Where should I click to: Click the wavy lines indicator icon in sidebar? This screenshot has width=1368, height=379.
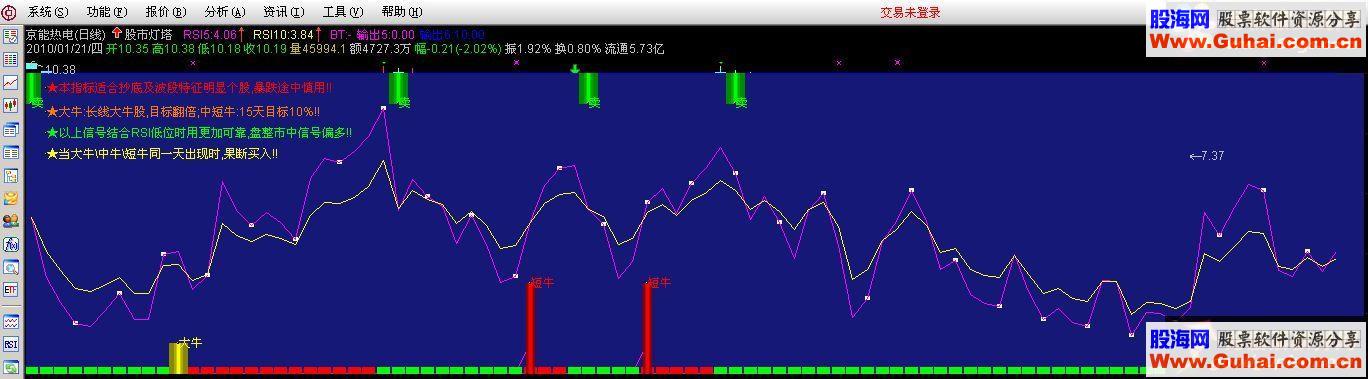coord(10,321)
